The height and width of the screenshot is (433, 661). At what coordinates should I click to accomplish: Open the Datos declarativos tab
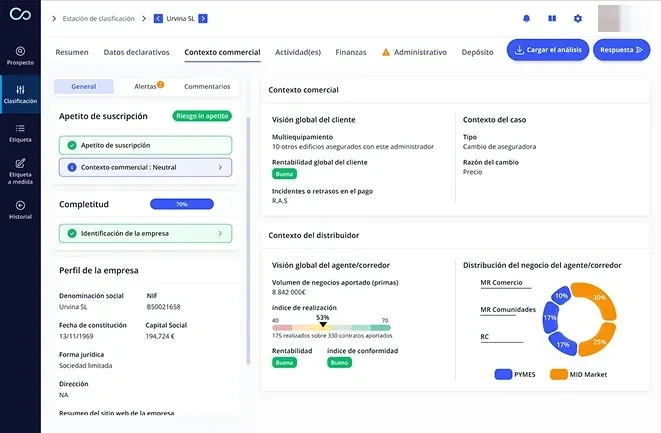pos(137,52)
